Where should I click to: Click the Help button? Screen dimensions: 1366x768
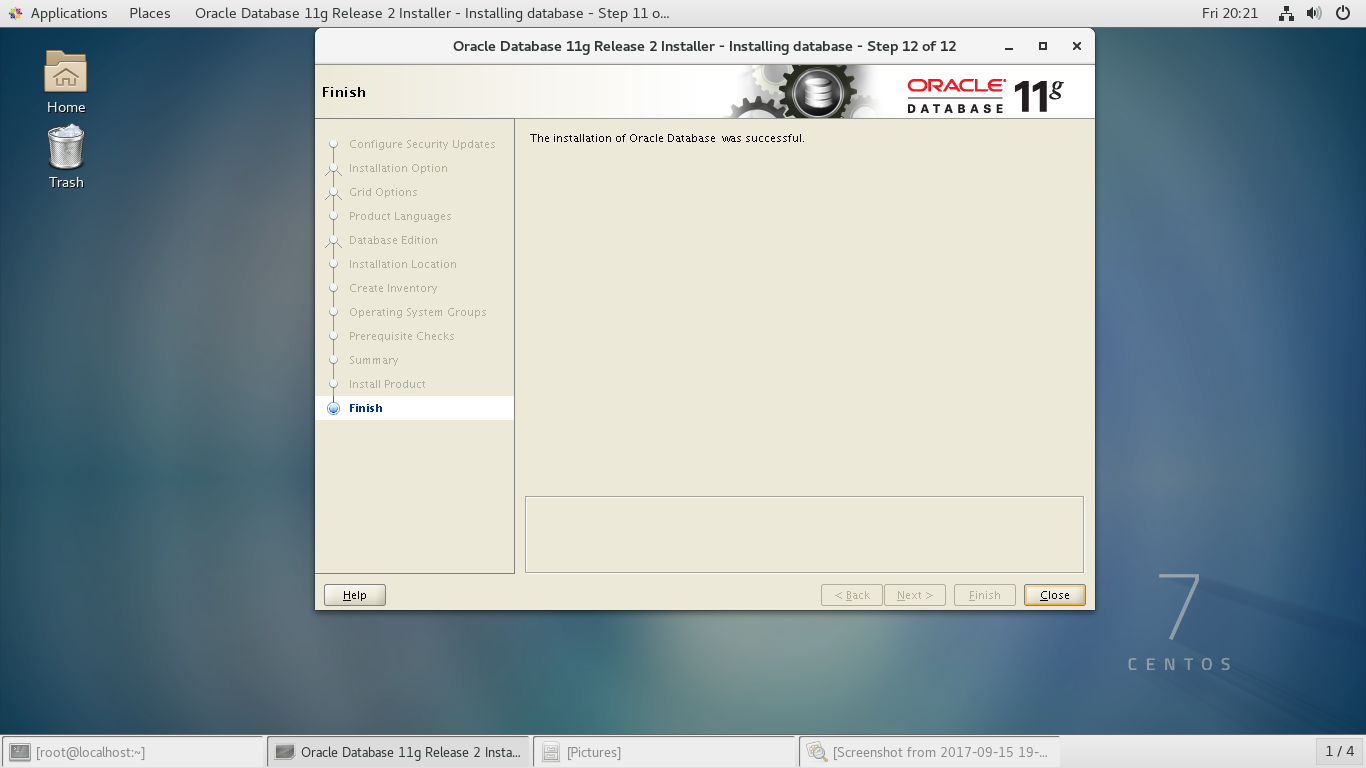355,595
